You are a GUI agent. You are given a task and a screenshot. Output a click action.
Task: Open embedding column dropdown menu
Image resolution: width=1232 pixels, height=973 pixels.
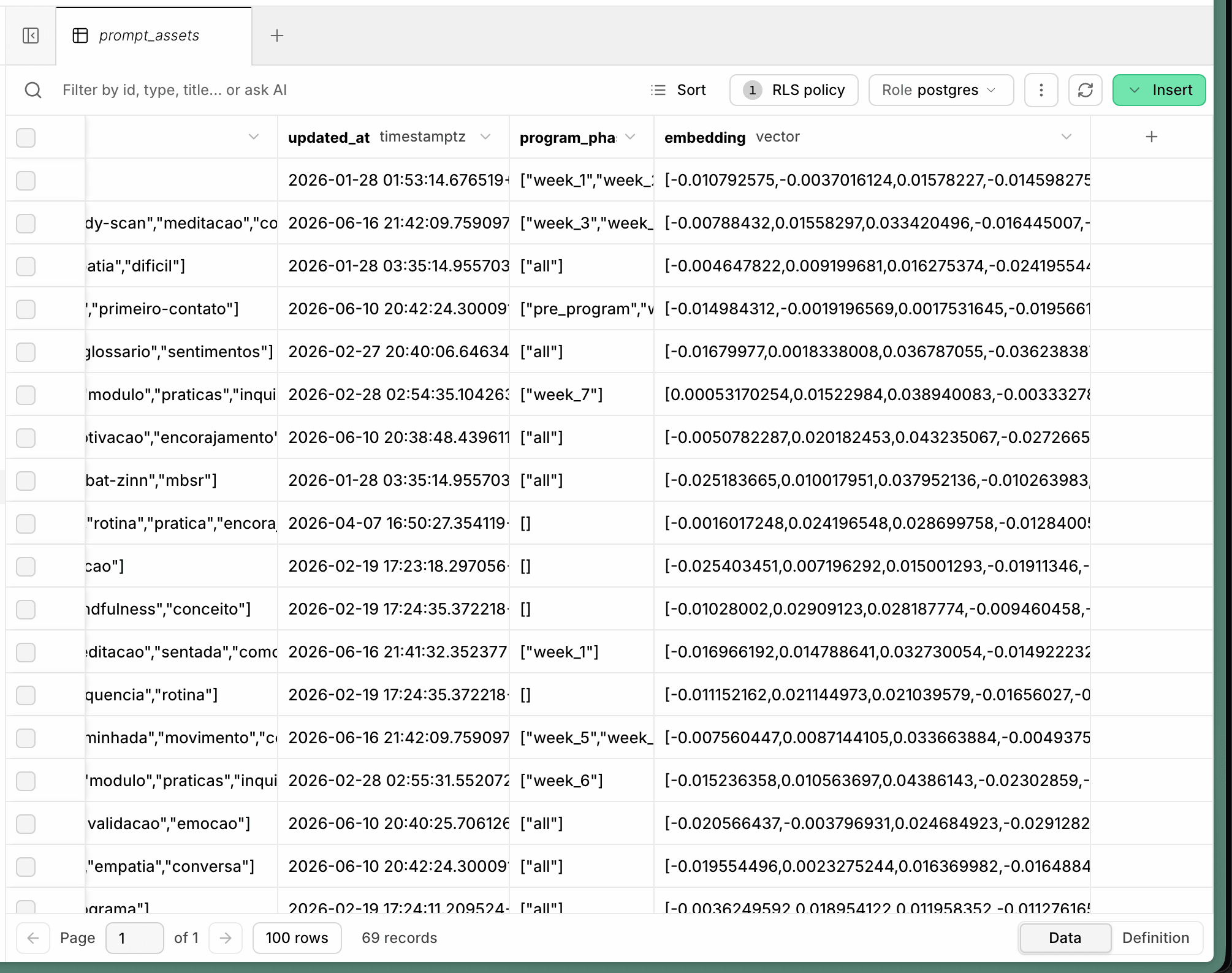coord(1067,137)
